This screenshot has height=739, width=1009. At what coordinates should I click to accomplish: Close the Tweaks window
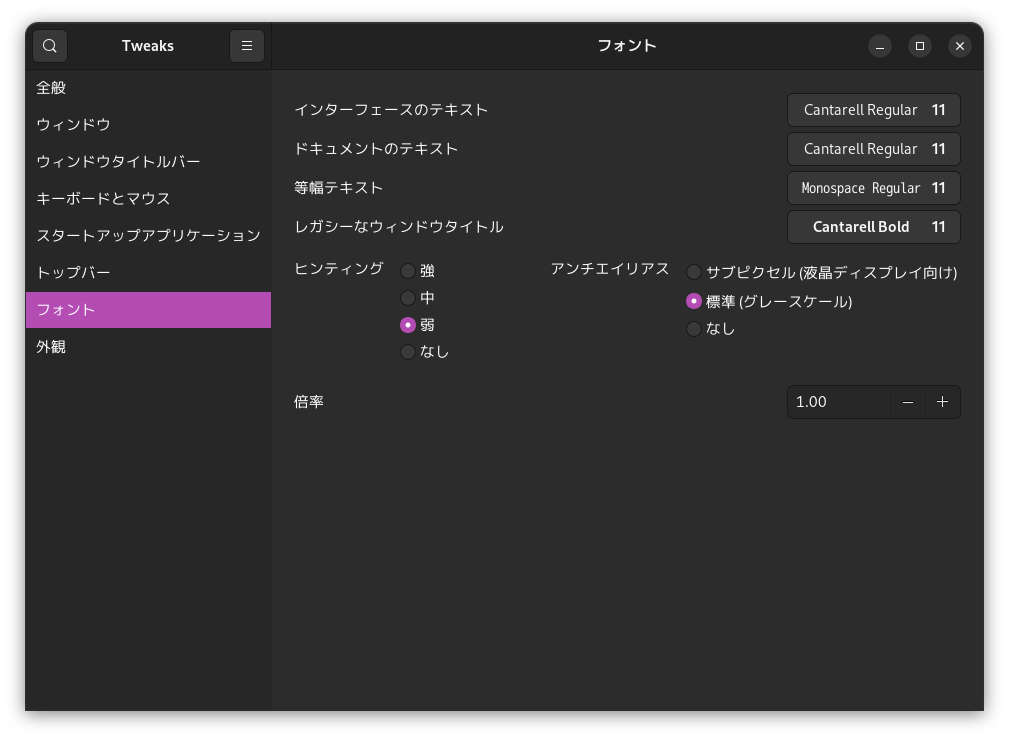click(960, 46)
